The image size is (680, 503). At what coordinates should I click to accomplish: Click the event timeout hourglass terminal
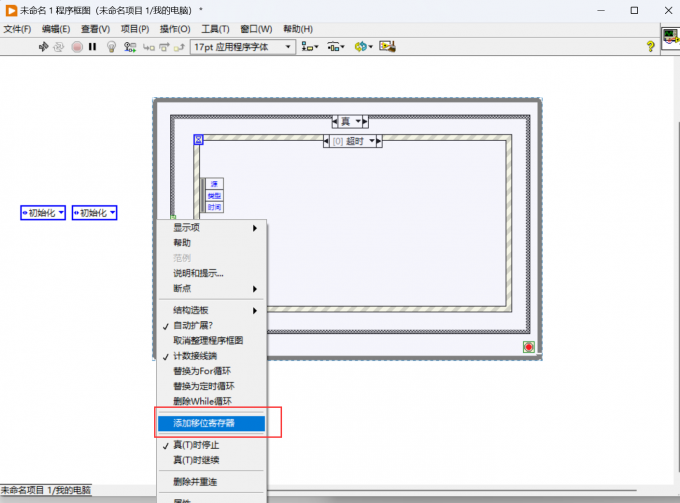point(198,140)
